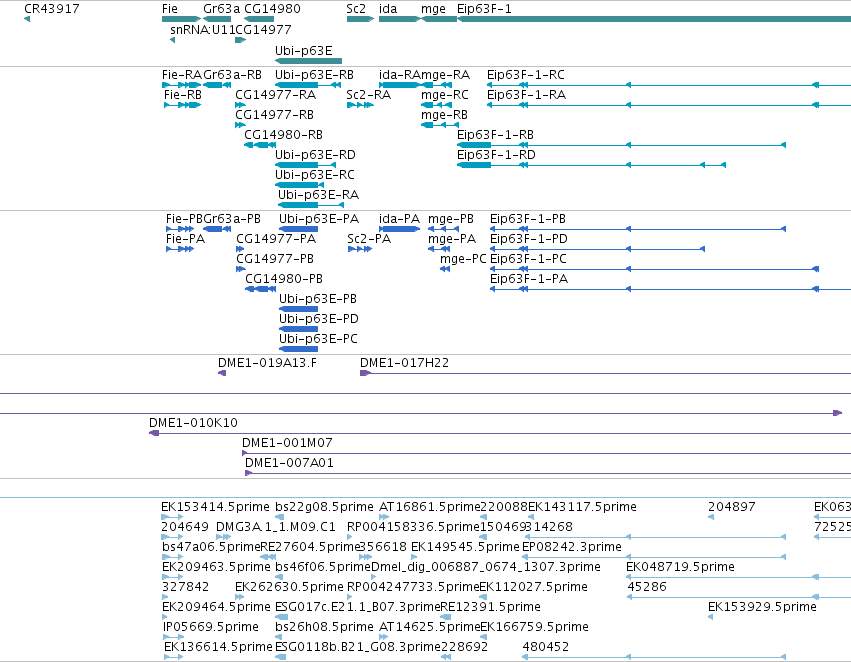The height and width of the screenshot is (662, 851).
Task: Click the mge-PC protein label
Action: [x=463, y=259]
